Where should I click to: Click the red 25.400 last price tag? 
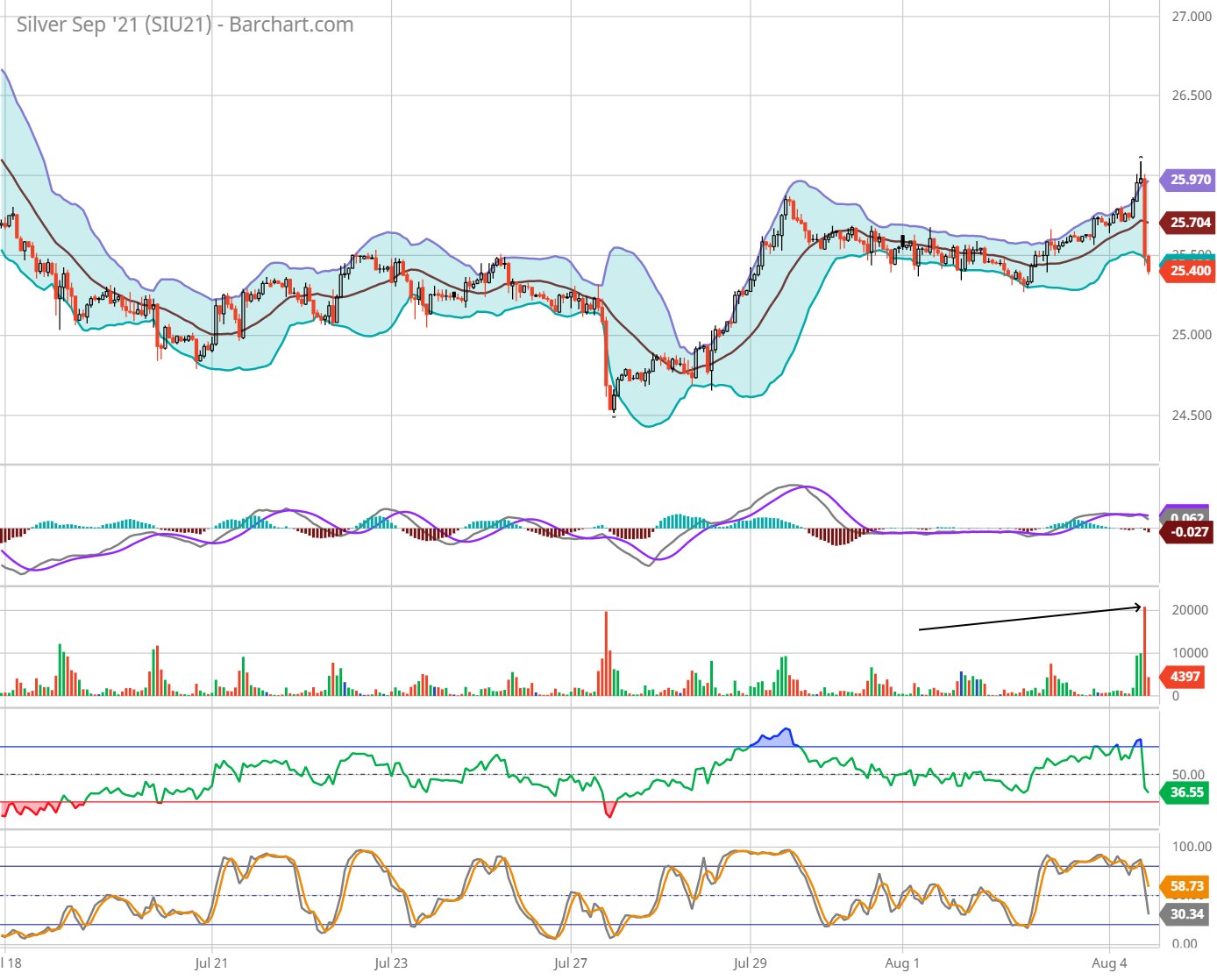point(1187,271)
